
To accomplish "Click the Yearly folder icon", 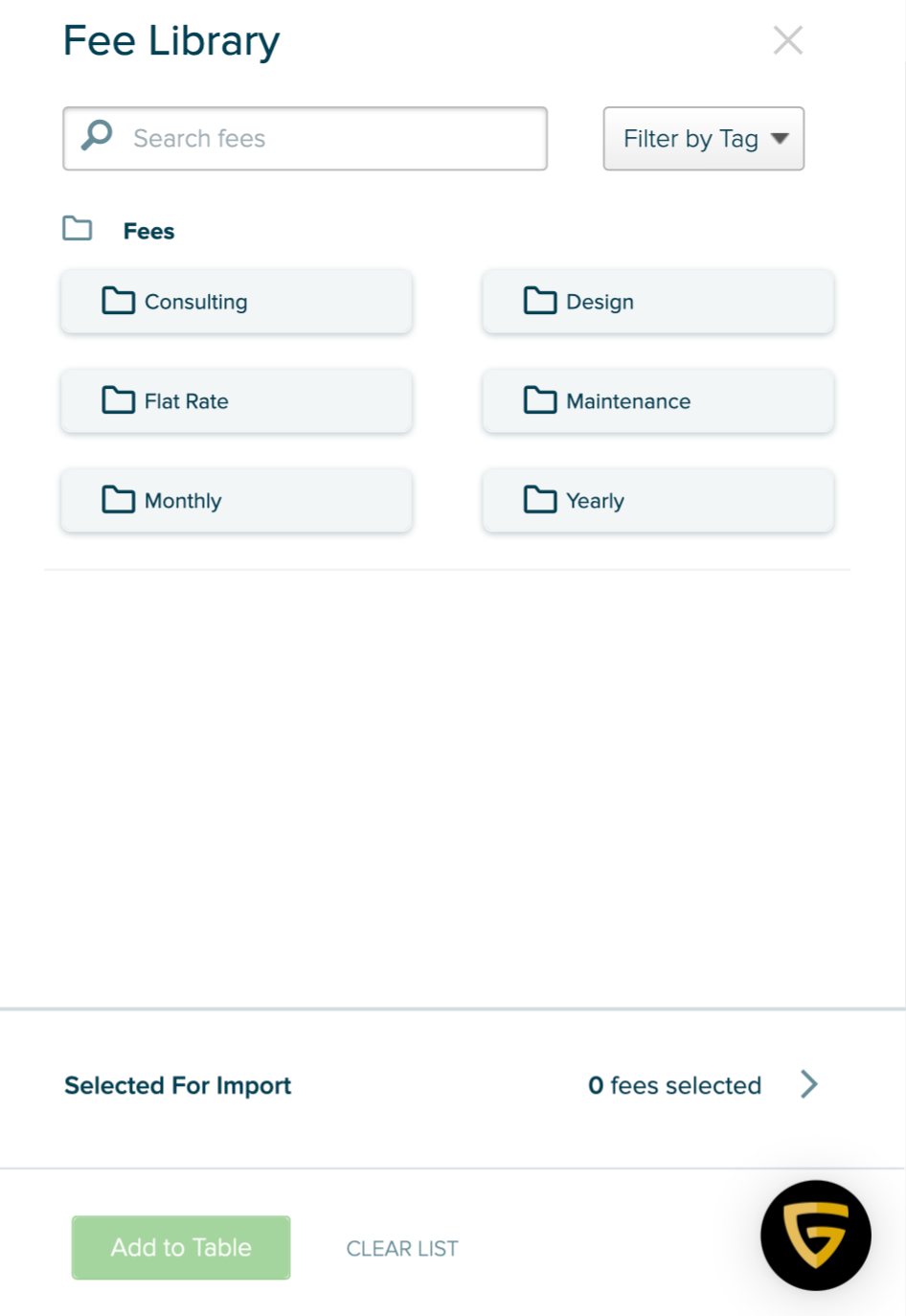I will [540, 500].
